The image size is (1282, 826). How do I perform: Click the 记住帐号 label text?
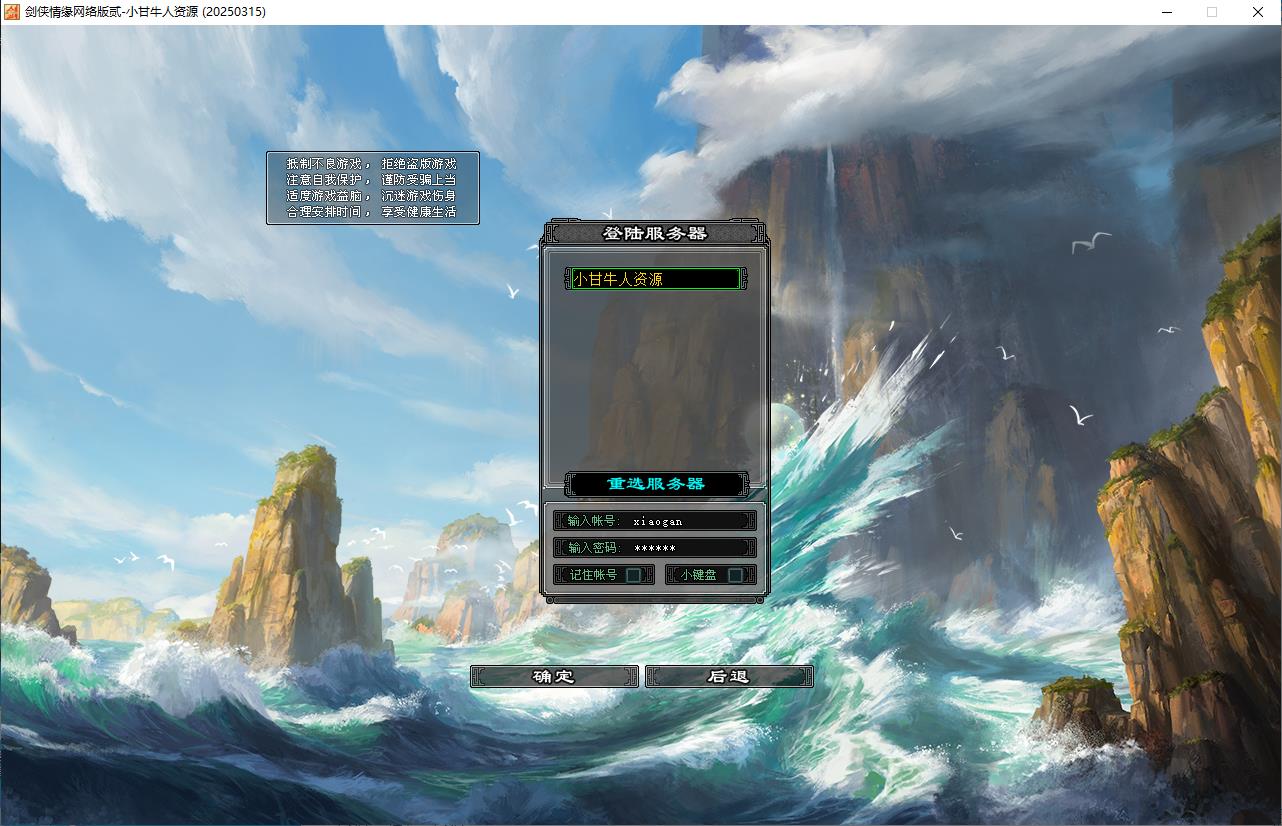593,575
